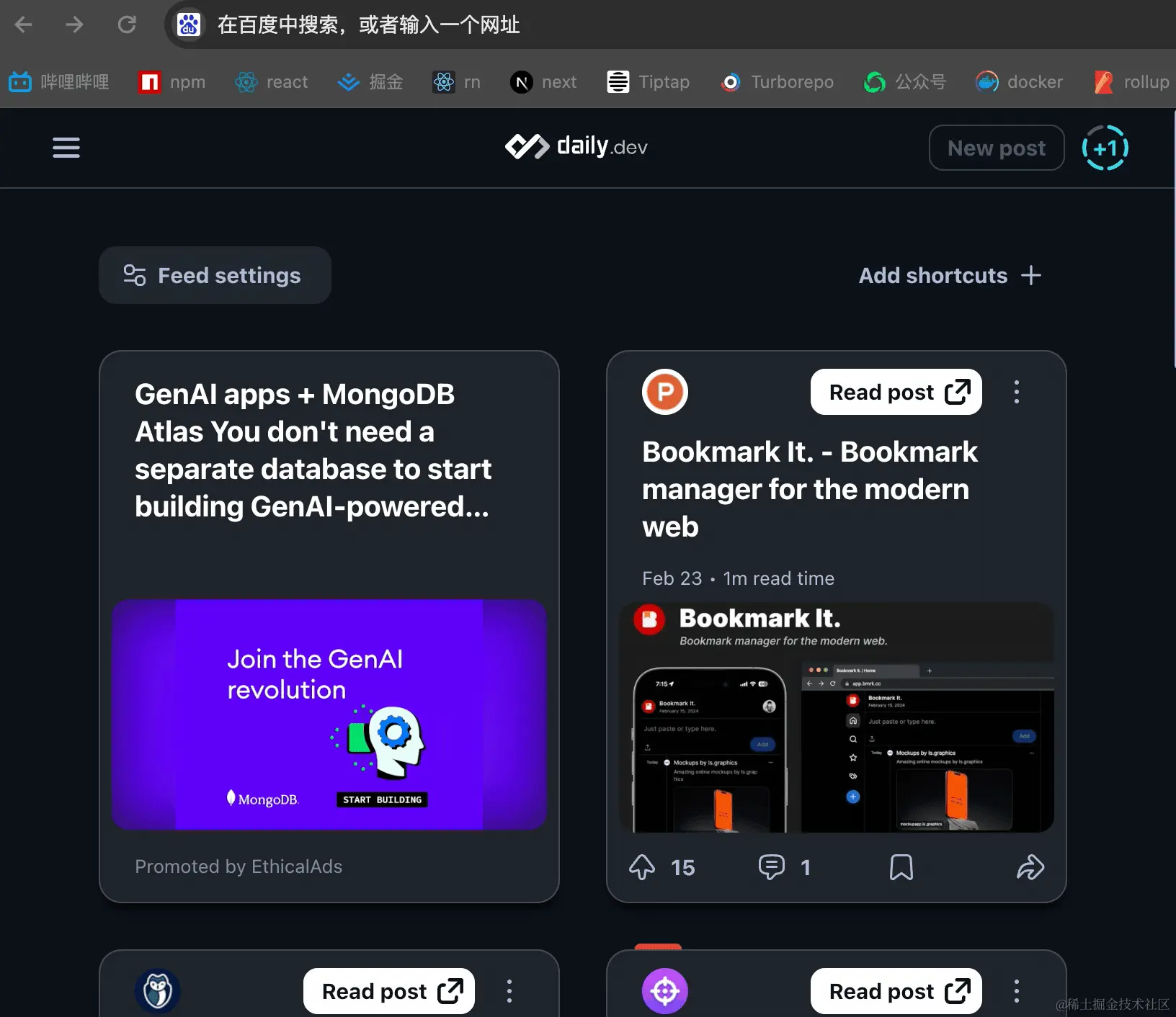The width and height of the screenshot is (1176, 1017).
Task: Open the Tiptap bookmark
Action: [649, 82]
